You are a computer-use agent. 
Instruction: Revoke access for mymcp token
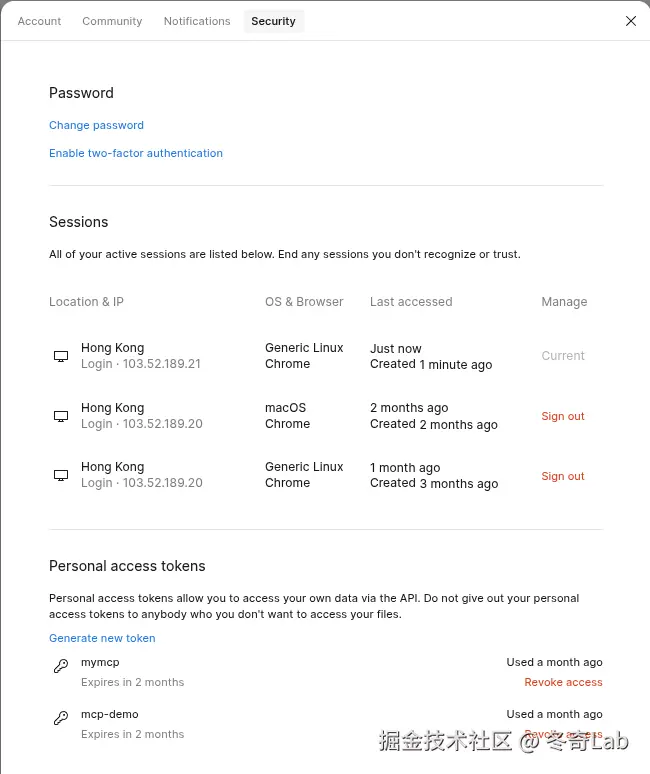click(563, 682)
